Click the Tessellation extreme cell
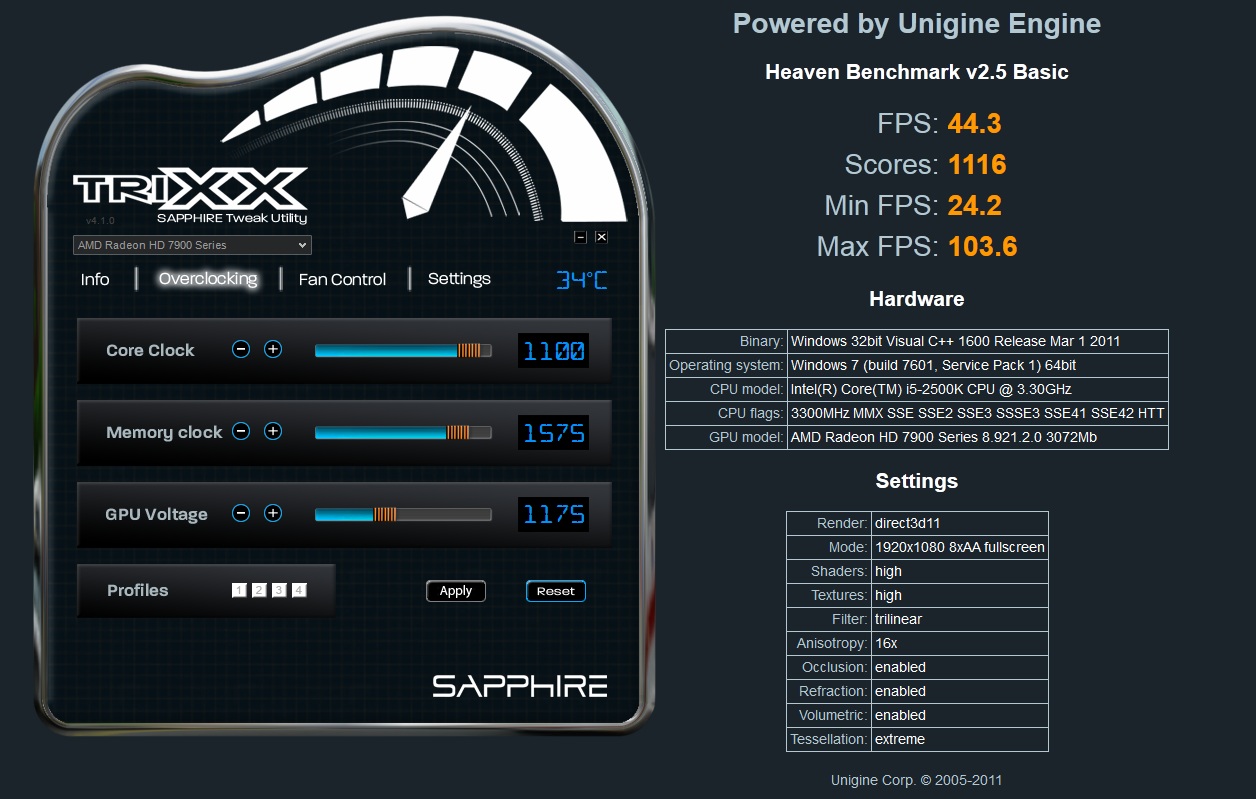This screenshot has width=1256, height=799. [x=959, y=739]
